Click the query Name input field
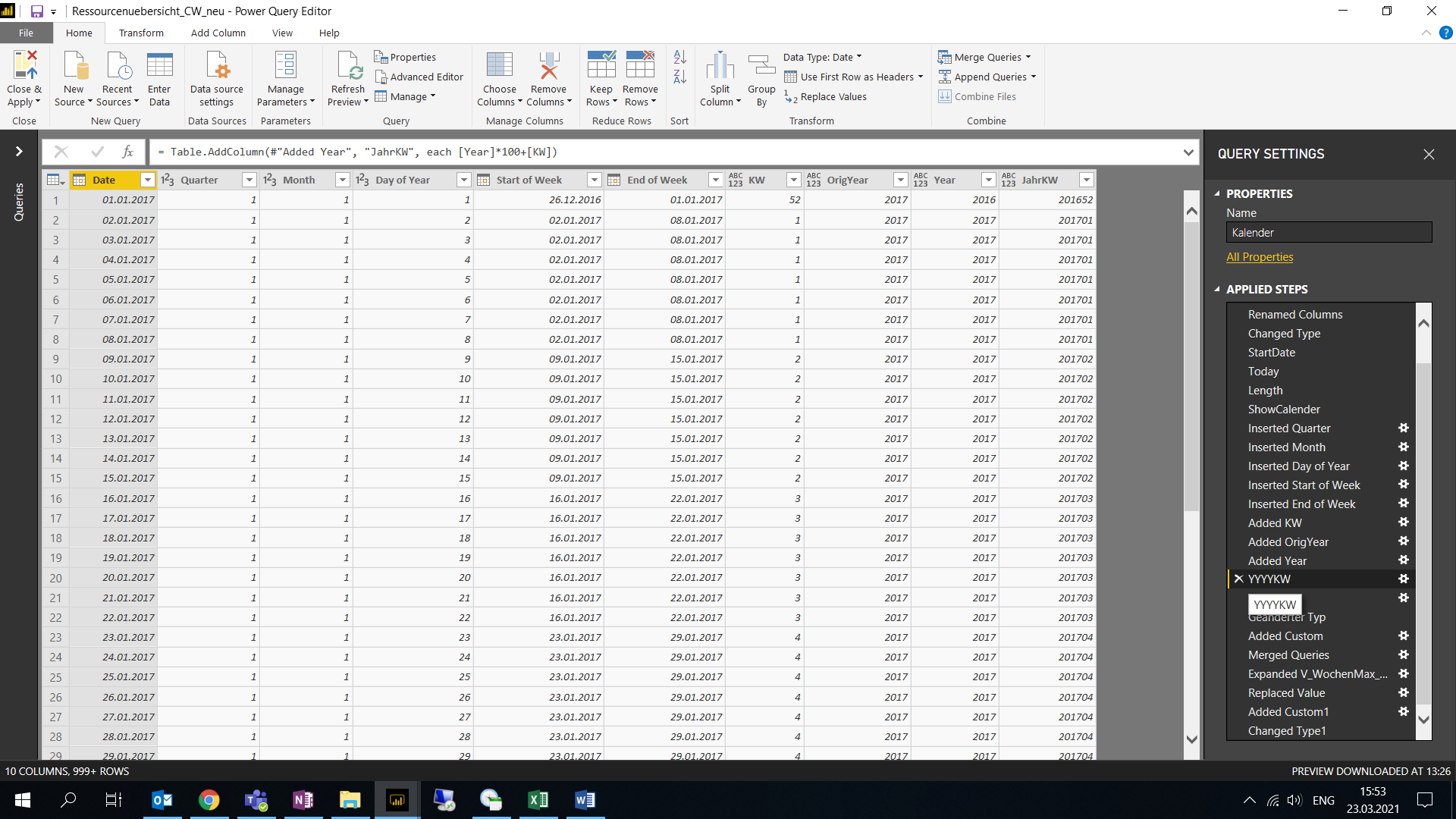The image size is (1456, 819). (x=1329, y=233)
